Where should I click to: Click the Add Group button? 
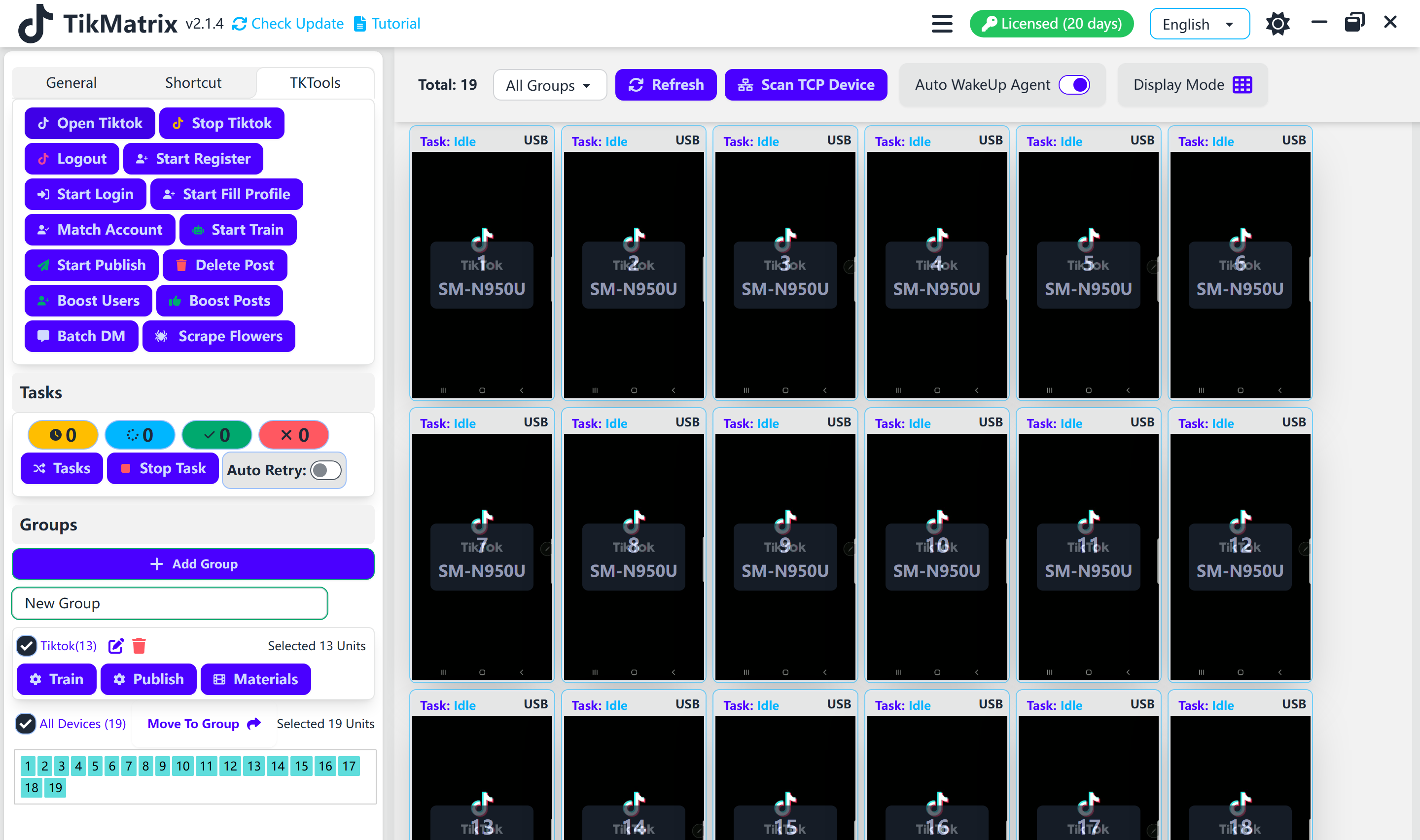pyautogui.click(x=193, y=563)
